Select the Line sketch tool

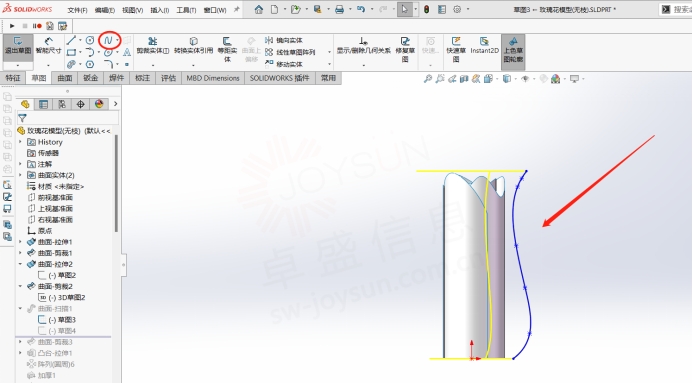(x=71, y=40)
